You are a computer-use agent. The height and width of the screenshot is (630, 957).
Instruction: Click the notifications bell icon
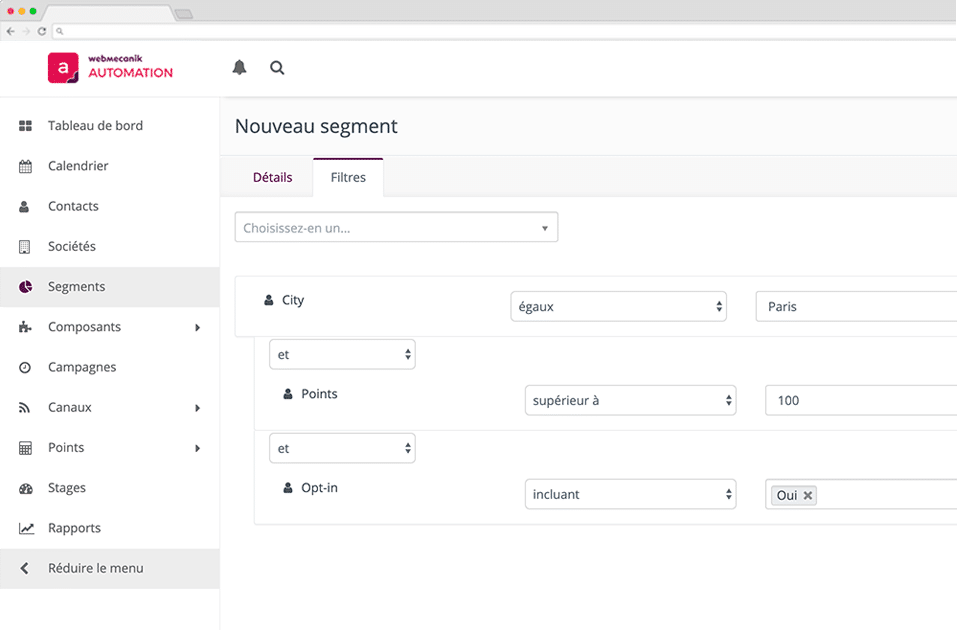click(239, 68)
